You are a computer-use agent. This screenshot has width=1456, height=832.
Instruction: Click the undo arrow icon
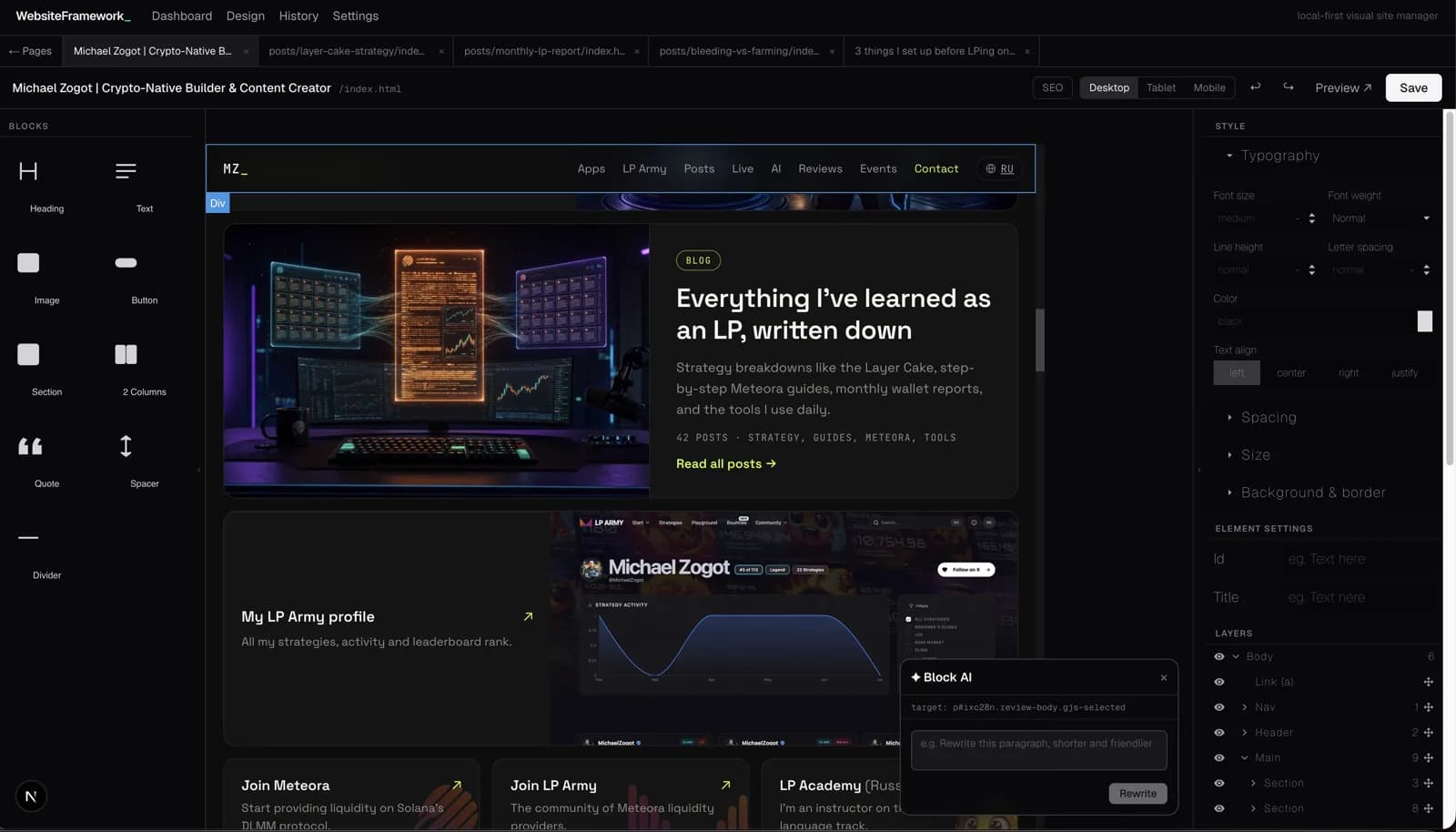(1256, 87)
